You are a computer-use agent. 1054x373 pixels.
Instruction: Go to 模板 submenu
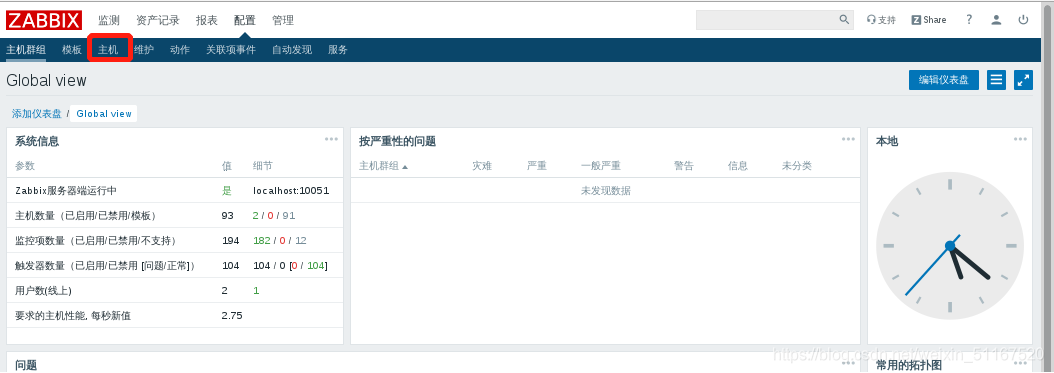[x=72, y=50]
